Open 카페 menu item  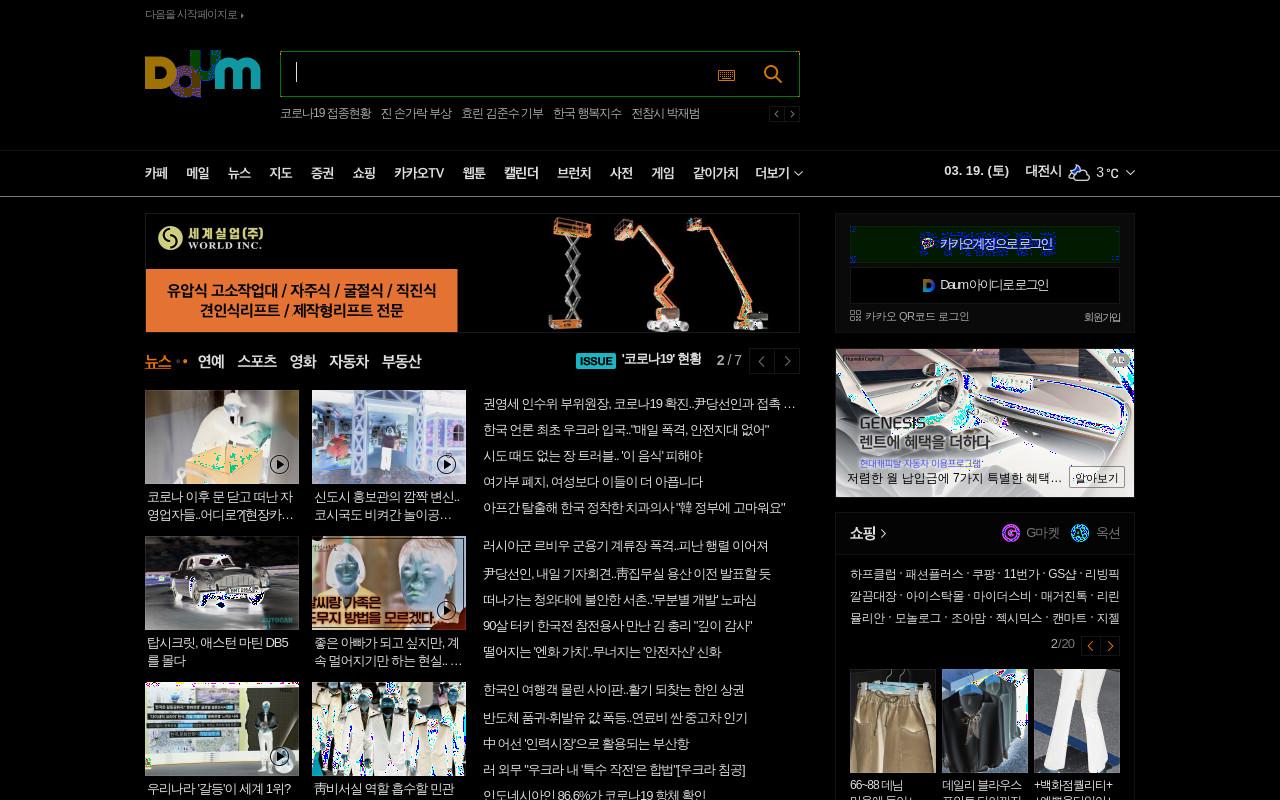(x=156, y=173)
